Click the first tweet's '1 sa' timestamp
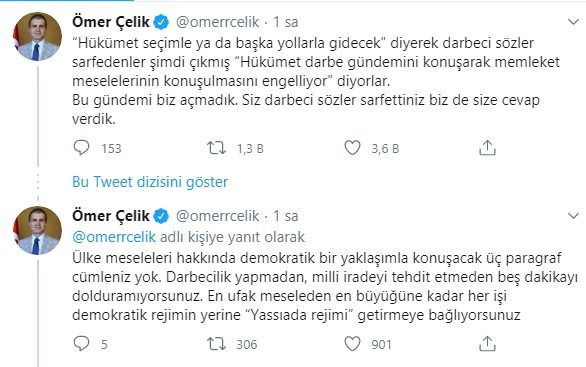 tap(286, 22)
